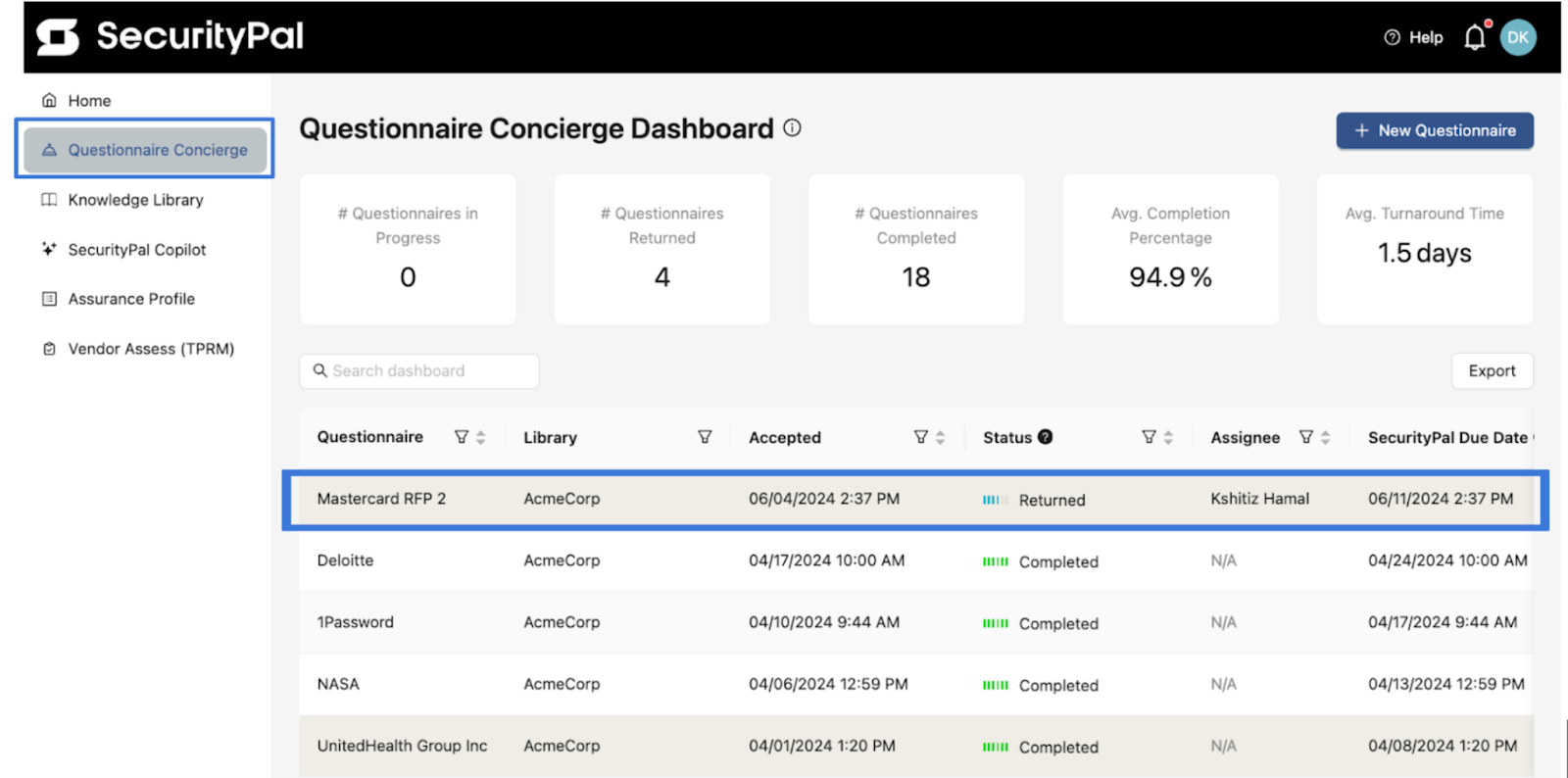Open SecurityPal Copilot in sidebar
Screen dimensions: 1568x778
click(123, 250)
